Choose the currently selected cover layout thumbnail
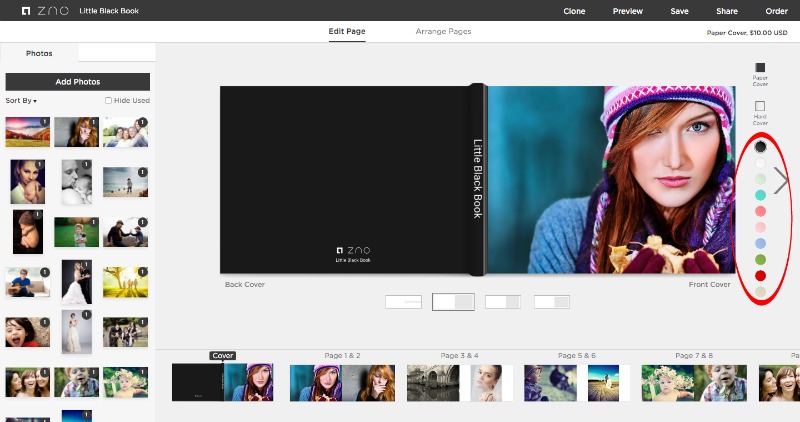Screen dimensions: 800x422 [453, 302]
